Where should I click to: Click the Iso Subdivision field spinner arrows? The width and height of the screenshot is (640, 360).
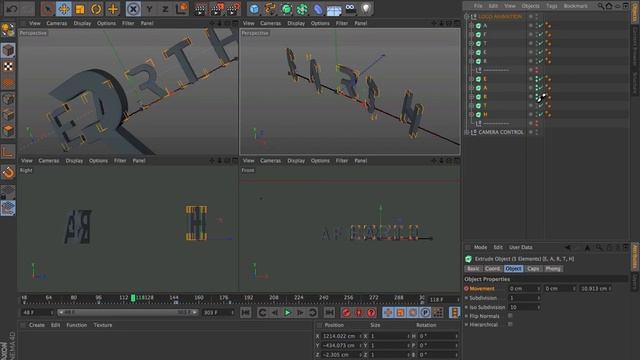539,307
